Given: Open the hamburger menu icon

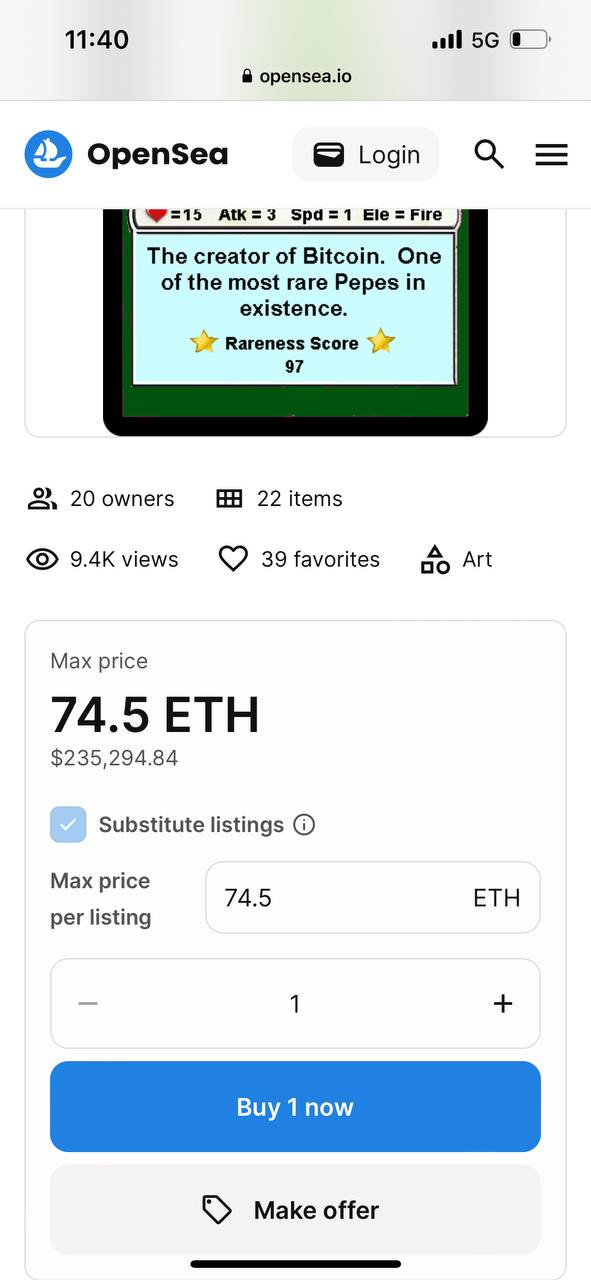Looking at the screenshot, I should [x=551, y=155].
